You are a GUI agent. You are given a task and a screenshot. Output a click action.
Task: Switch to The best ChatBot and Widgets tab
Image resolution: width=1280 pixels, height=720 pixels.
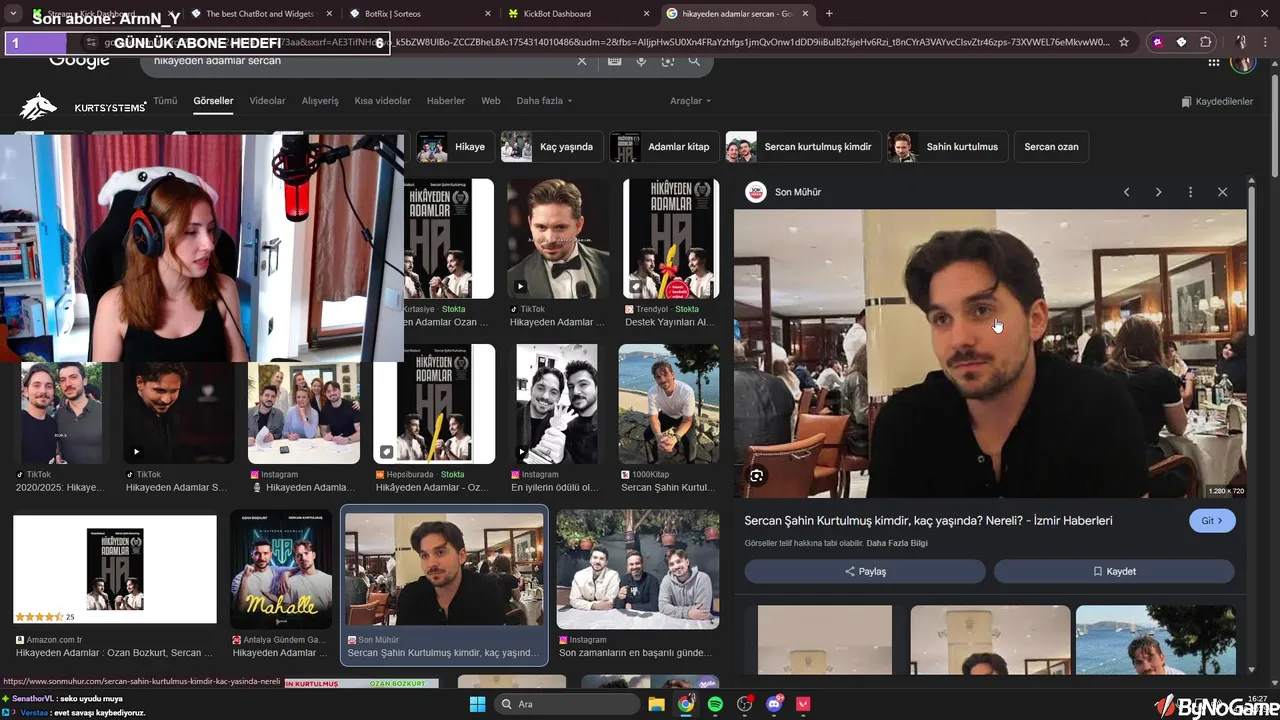(x=262, y=13)
